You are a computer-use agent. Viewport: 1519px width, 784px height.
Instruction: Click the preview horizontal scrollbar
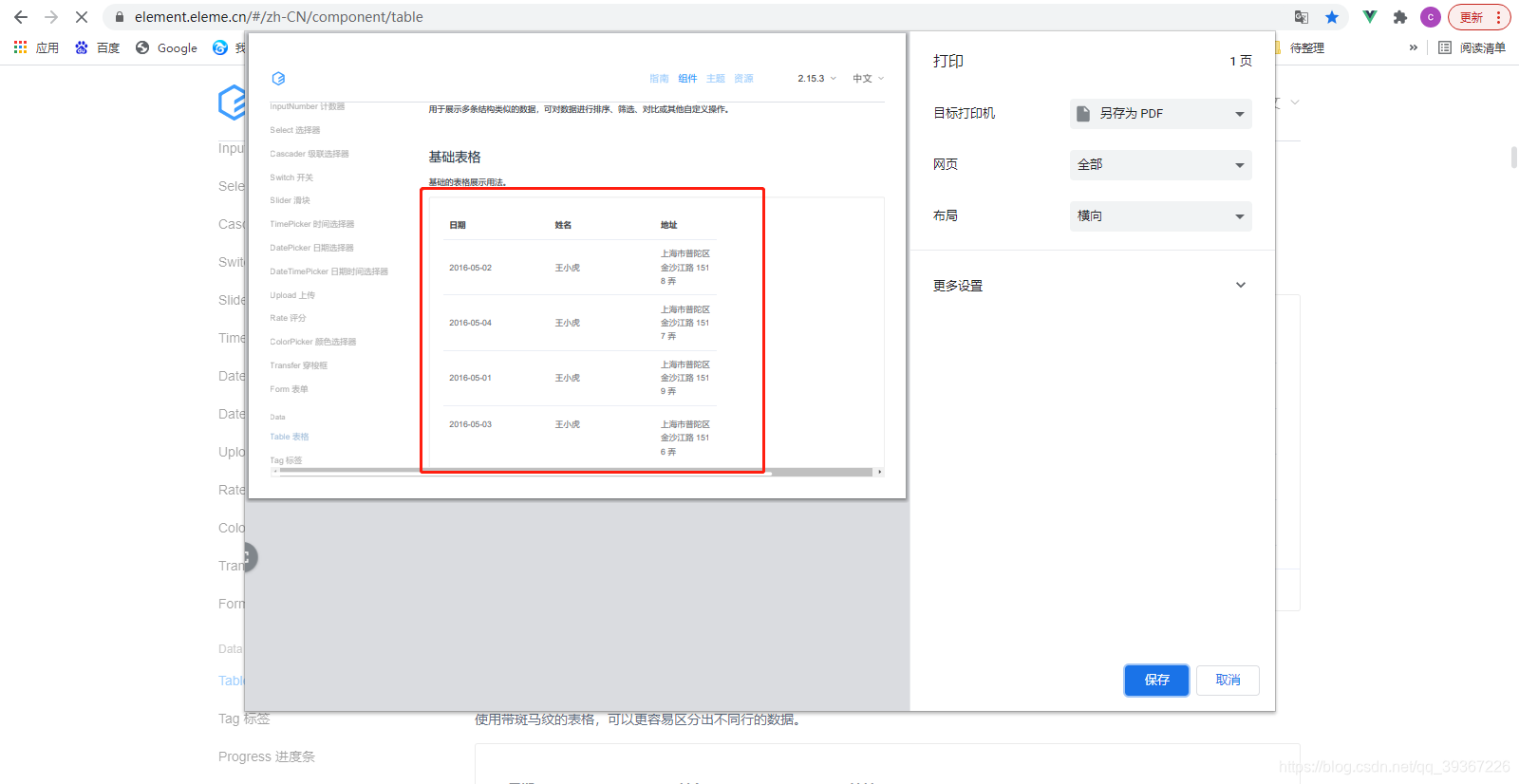tap(575, 472)
